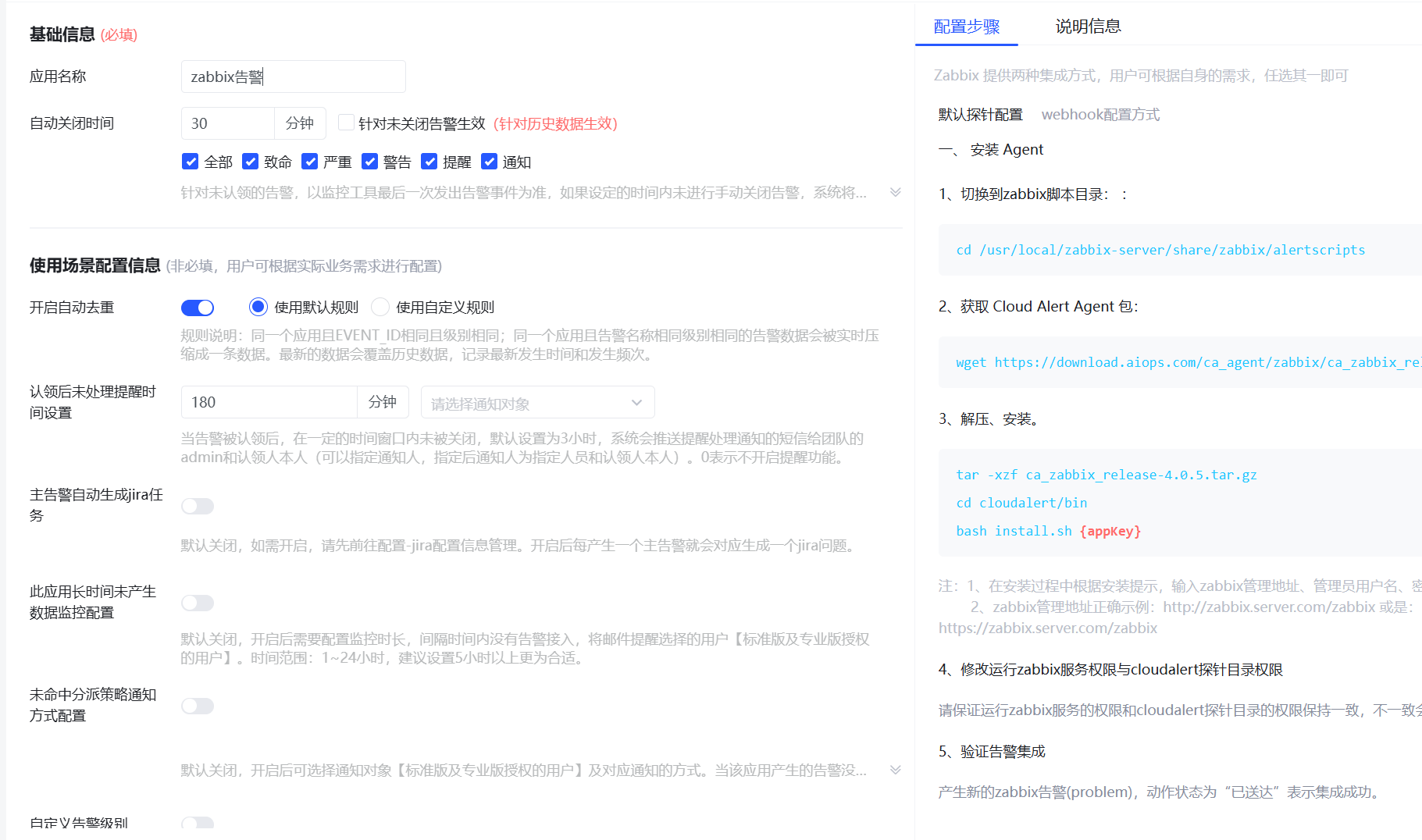Click the 解压、安装 step heading
The width and height of the screenshot is (1422, 840).
point(989,419)
